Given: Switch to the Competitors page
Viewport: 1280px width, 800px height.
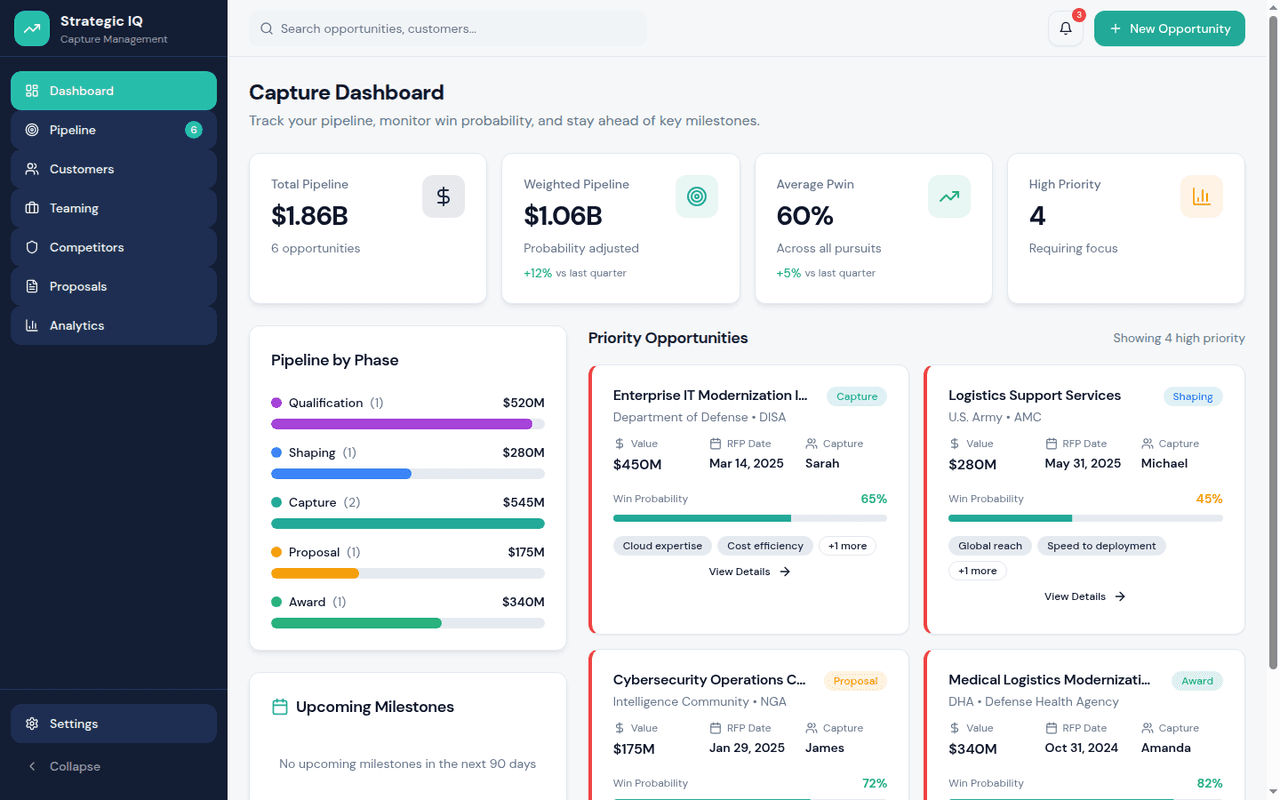Looking at the screenshot, I should click(x=114, y=247).
